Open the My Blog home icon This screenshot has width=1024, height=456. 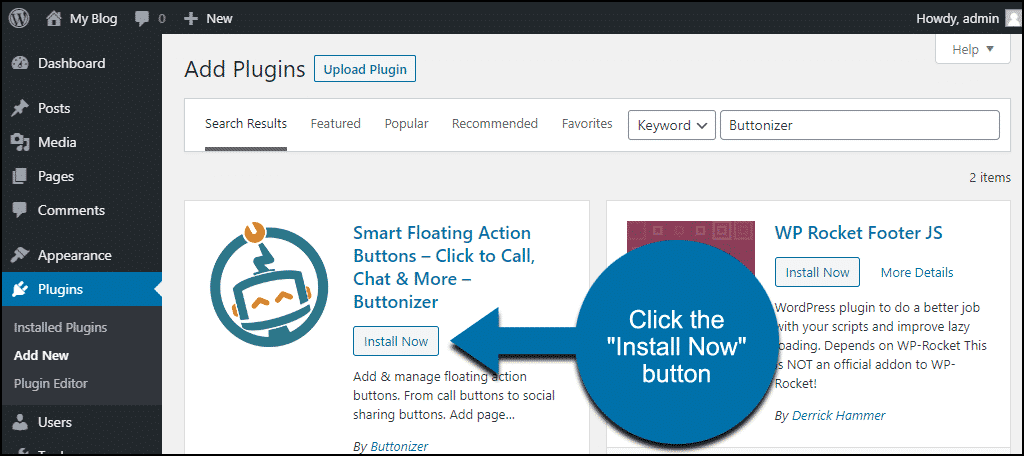54,18
